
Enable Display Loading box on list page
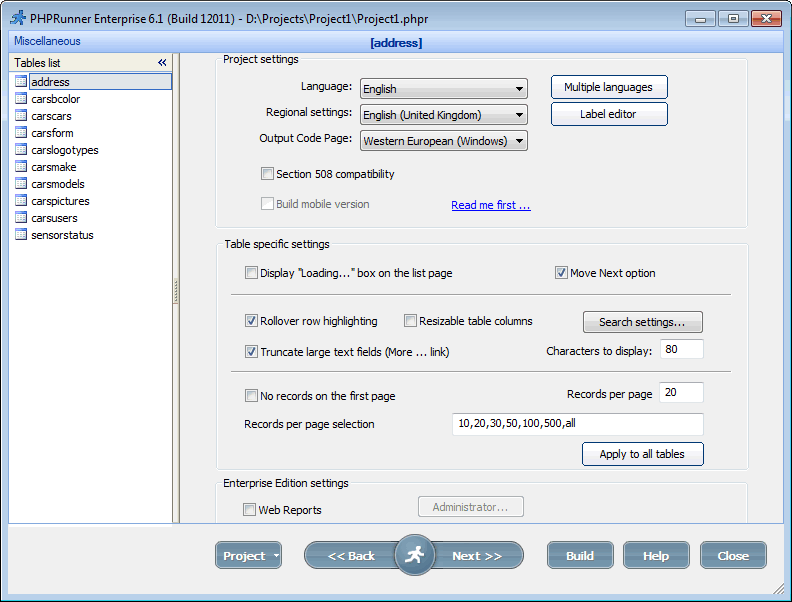[x=251, y=273]
